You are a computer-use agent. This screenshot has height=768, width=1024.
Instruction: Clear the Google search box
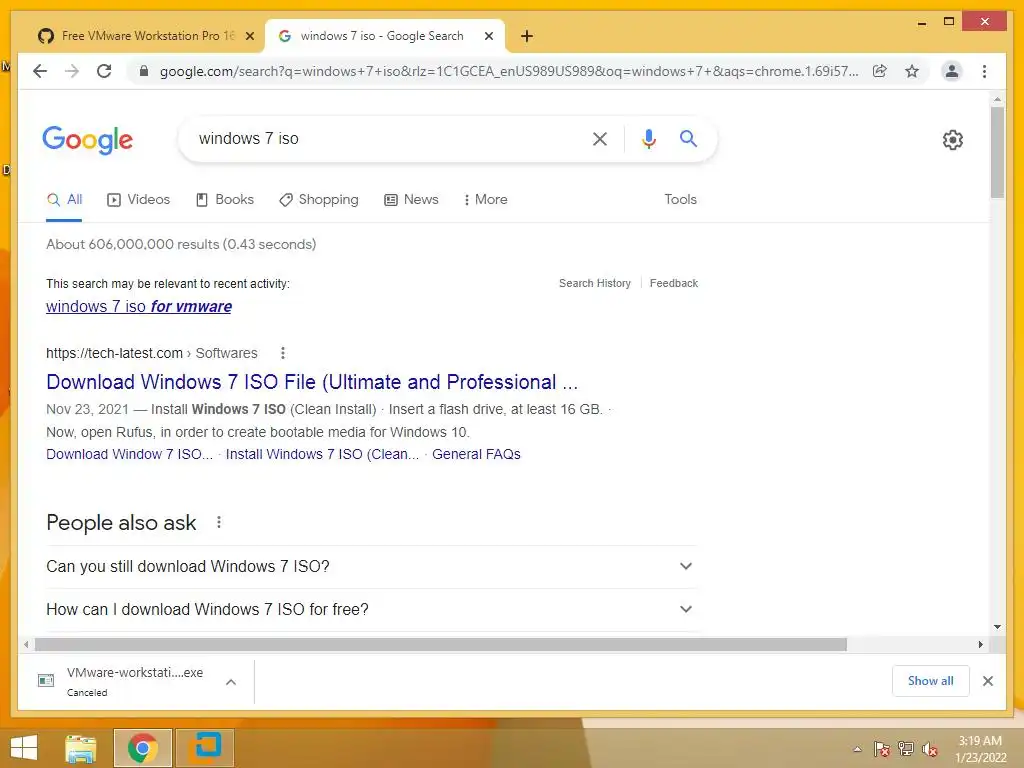600,138
